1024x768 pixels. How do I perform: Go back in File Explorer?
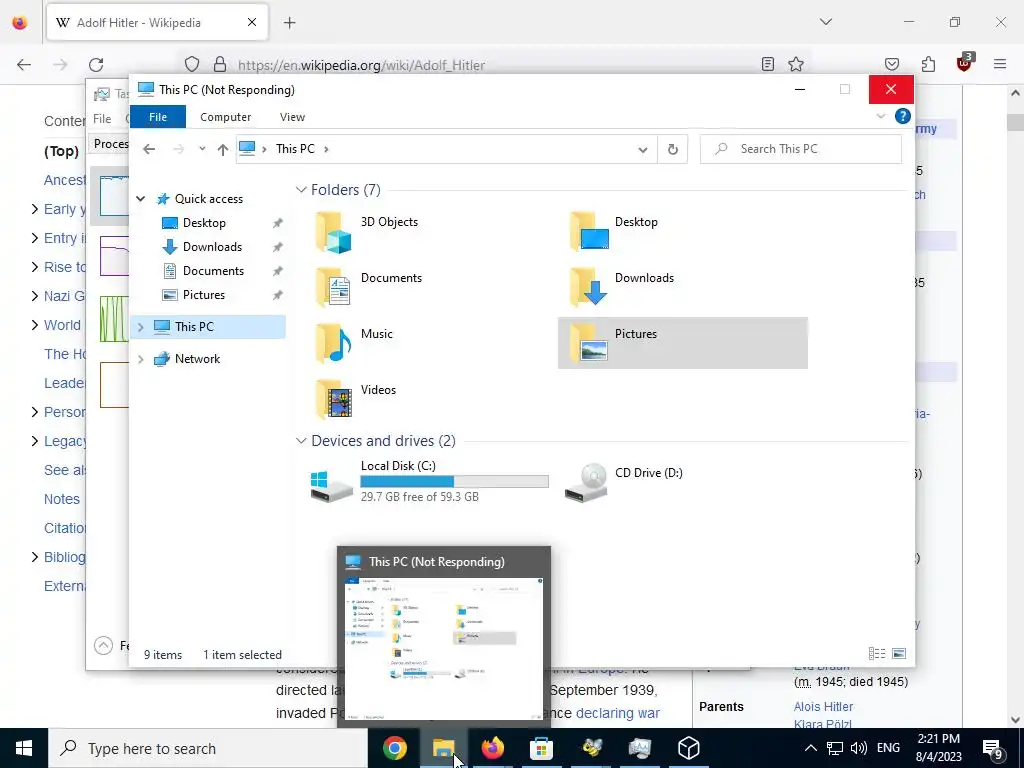(149, 150)
